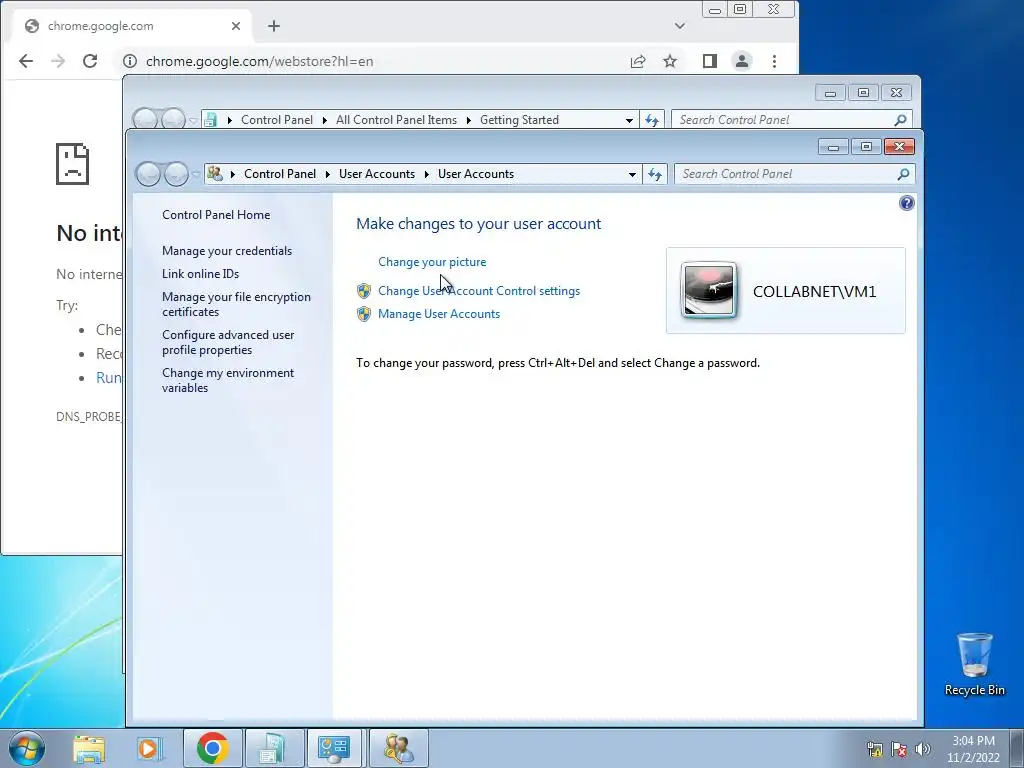Click the User Accounts address bar icon
Screen dimensions: 1024x768
coord(215,174)
